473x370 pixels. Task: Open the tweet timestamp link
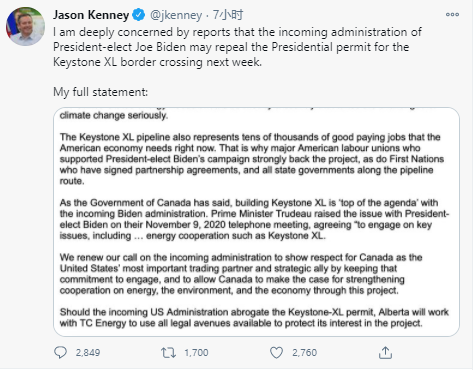228,15
